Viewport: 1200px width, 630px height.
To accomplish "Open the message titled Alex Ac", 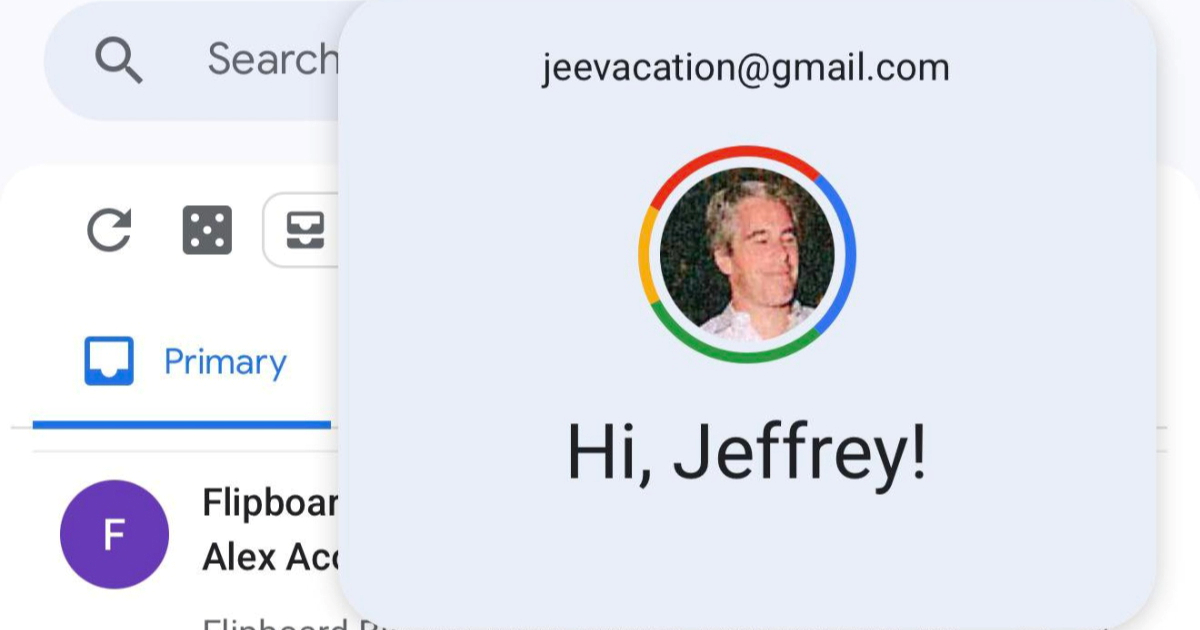I will (x=270, y=557).
